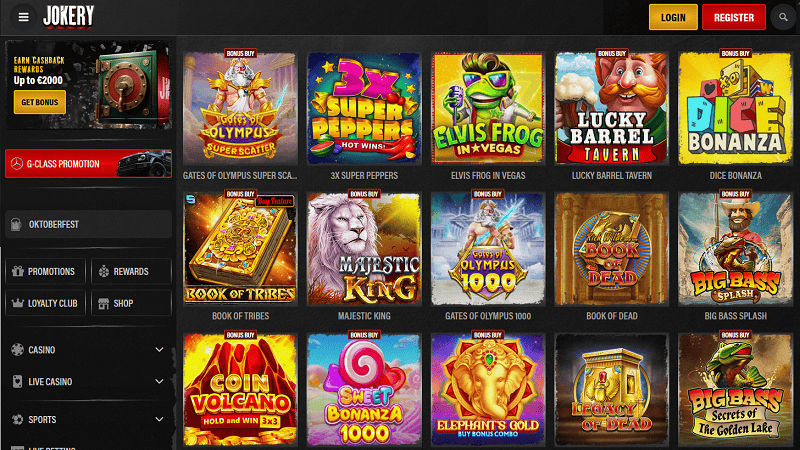800x450 pixels.
Task: Click the Jokery logo
Action: tap(68, 16)
